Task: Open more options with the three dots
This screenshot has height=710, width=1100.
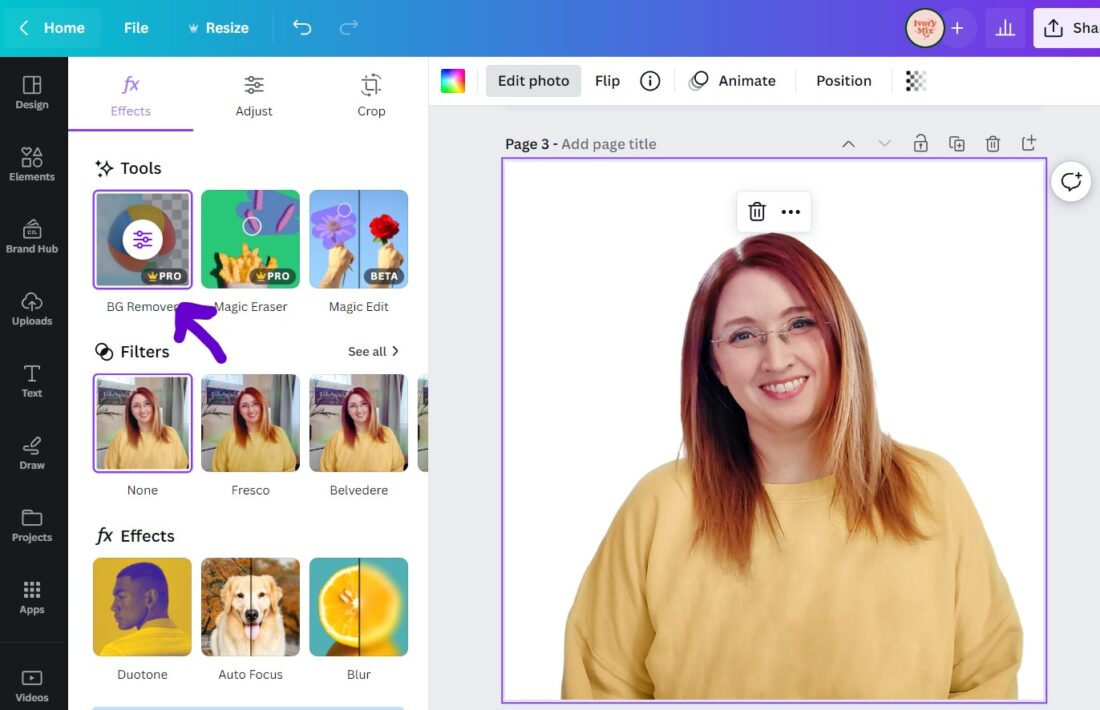Action: pos(791,211)
